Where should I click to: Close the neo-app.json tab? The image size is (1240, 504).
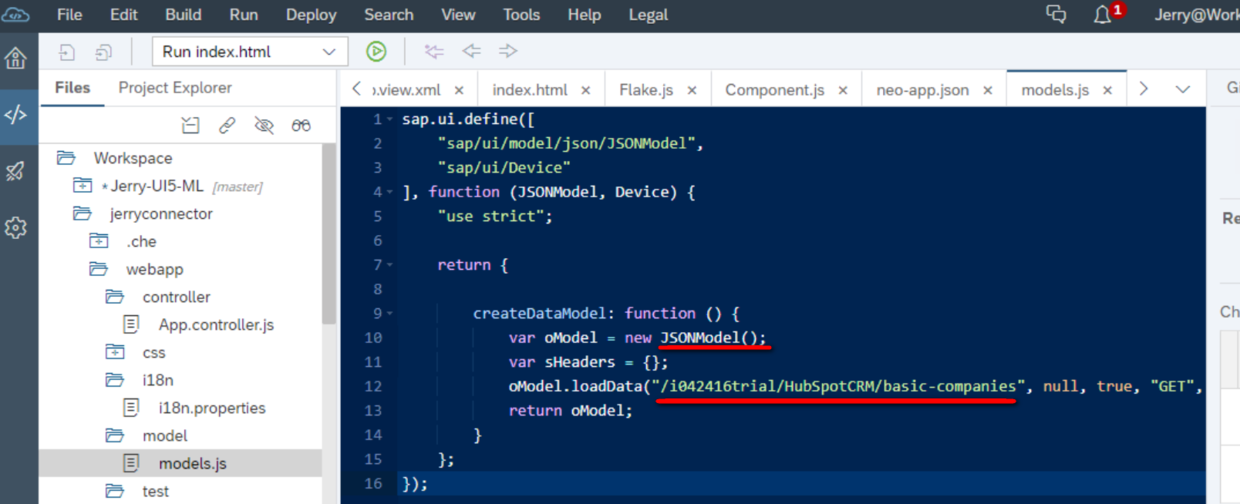pyautogui.click(x=987, y=90)
